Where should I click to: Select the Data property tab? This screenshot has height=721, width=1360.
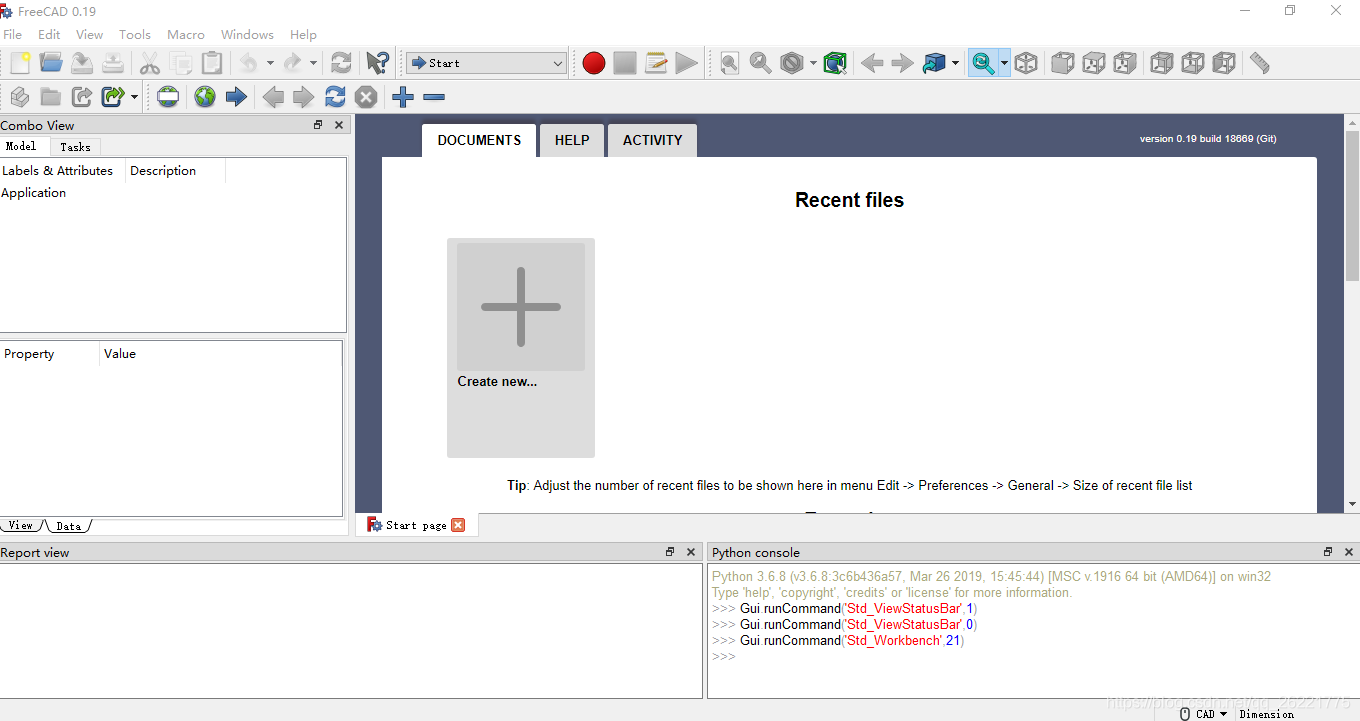tap(69, 525)
